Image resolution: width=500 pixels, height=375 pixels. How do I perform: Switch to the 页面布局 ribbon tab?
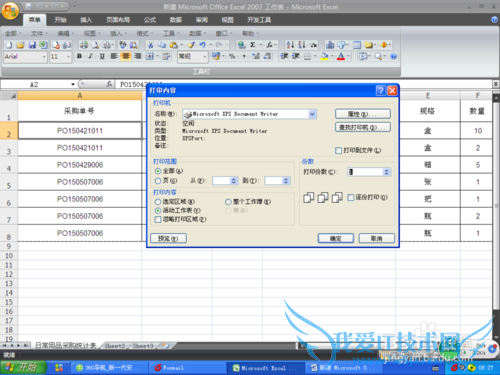(x=118, y=20)
